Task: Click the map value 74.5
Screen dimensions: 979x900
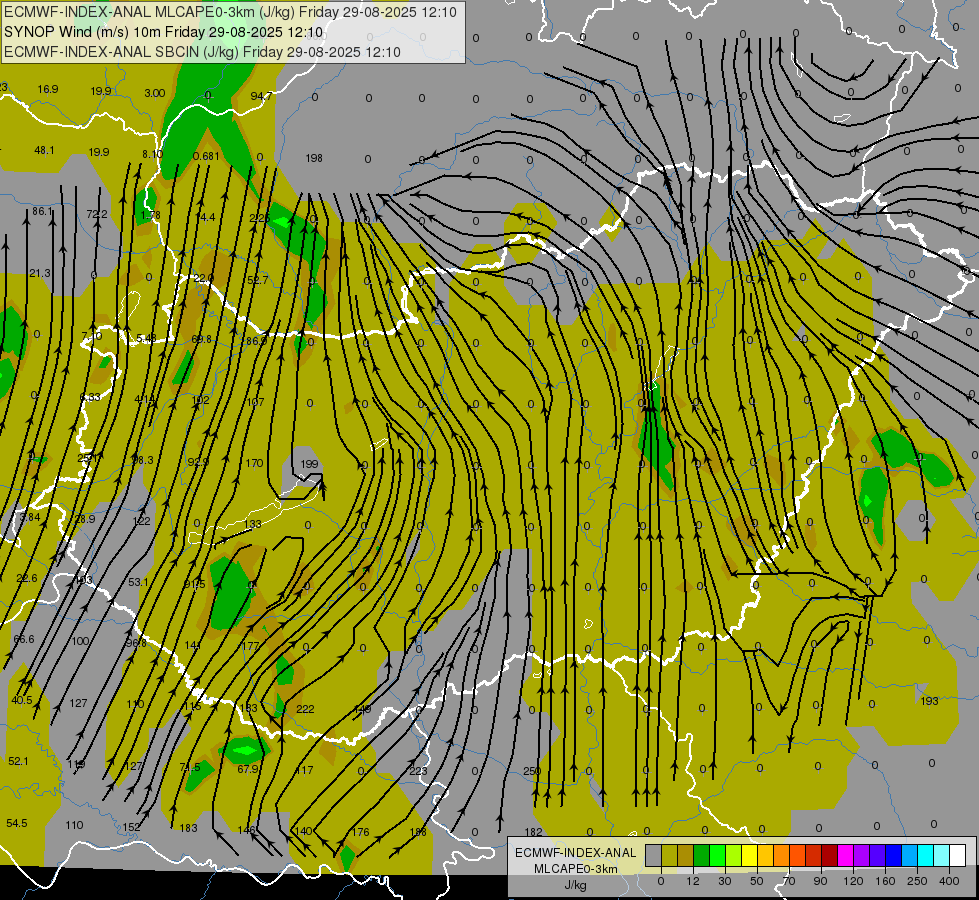Action: tap(190, 767)
